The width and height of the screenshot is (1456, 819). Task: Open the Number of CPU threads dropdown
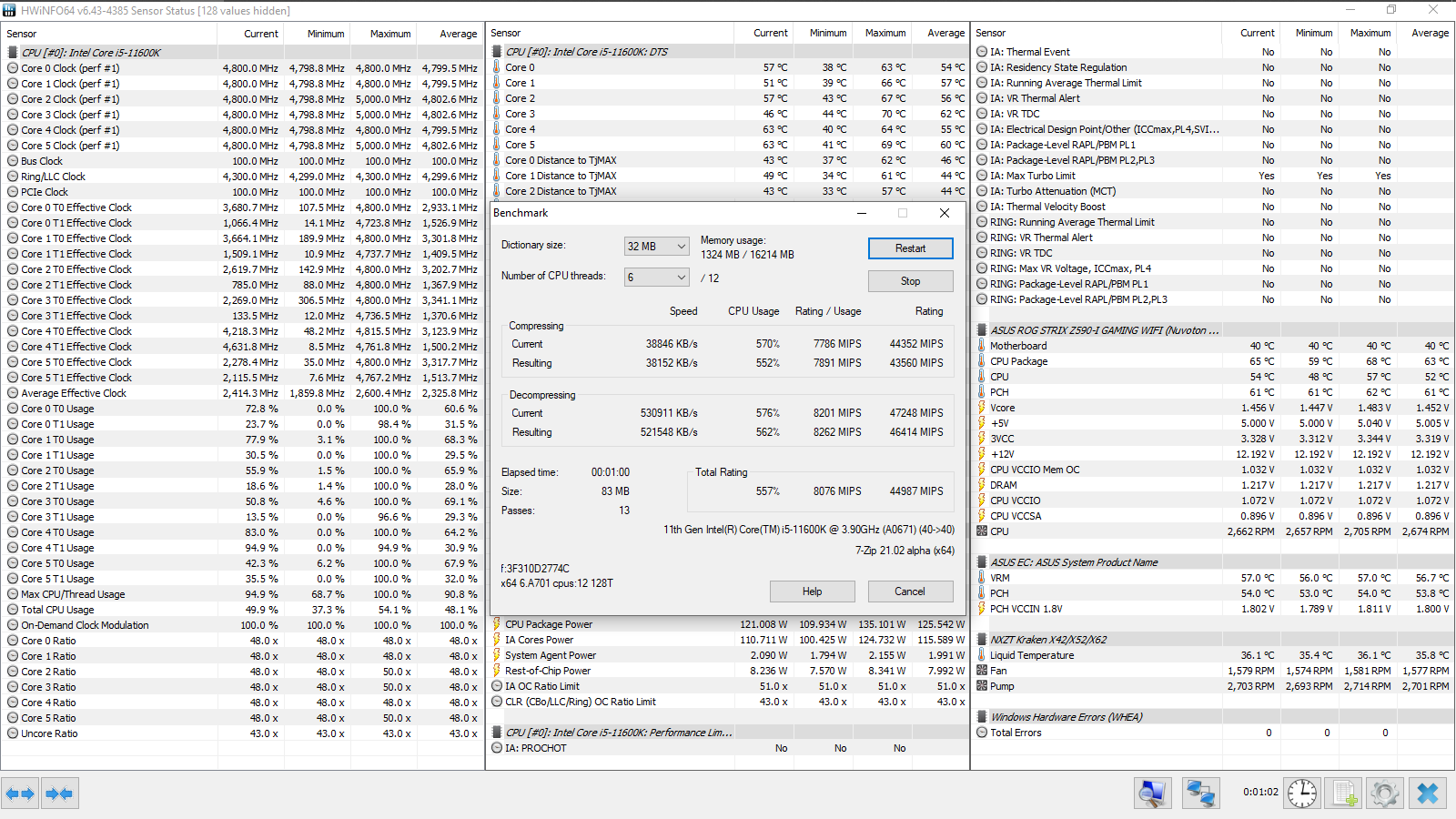(656, 278)
